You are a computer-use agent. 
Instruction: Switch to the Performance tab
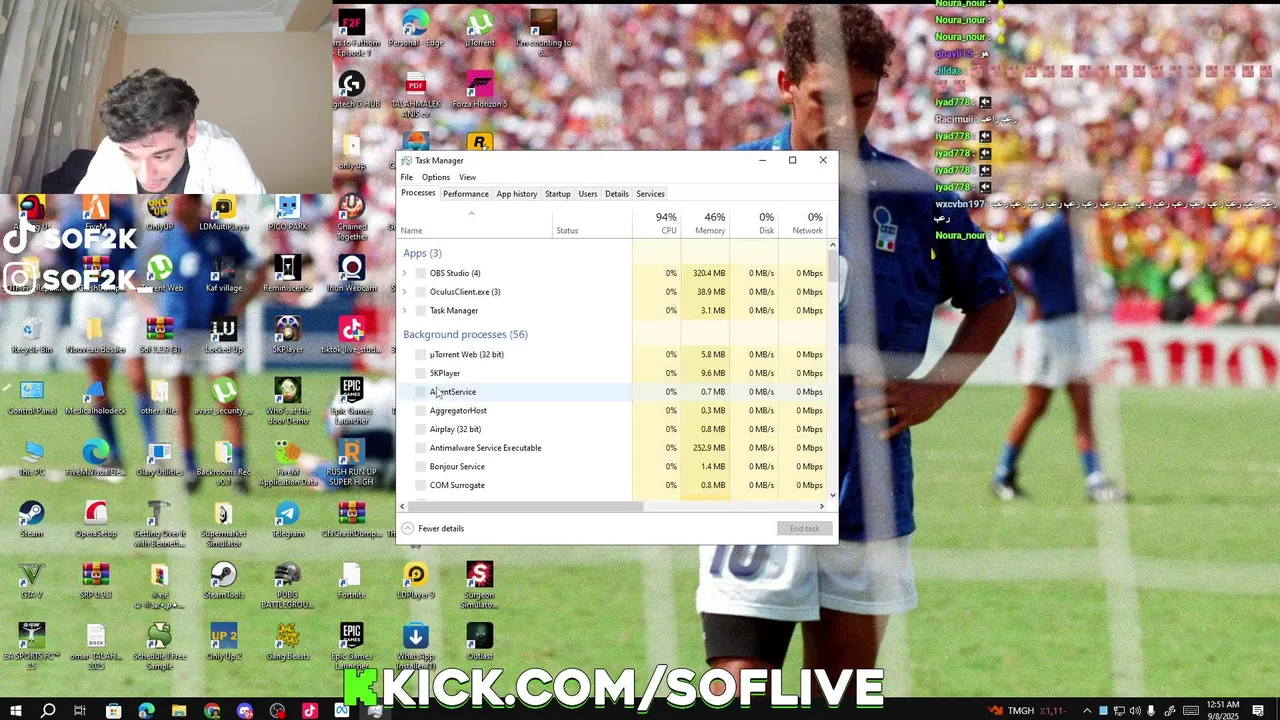coord(466,194)
